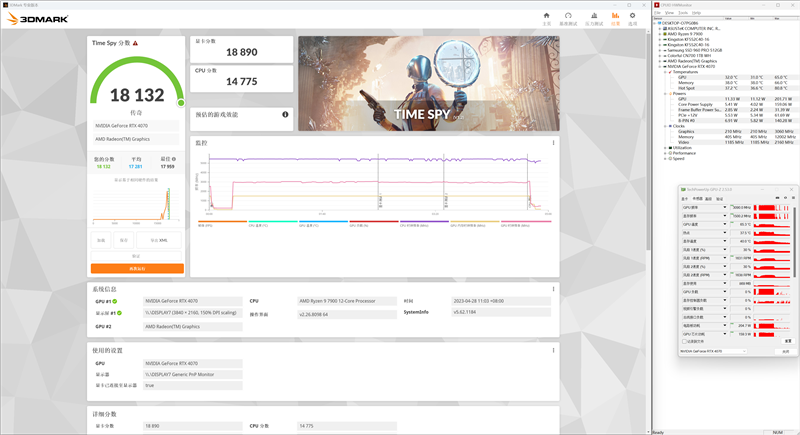Open the three-dot menu of 使用的设置 panel
This screenshot has width=800, height=435.
pos(553,350)
